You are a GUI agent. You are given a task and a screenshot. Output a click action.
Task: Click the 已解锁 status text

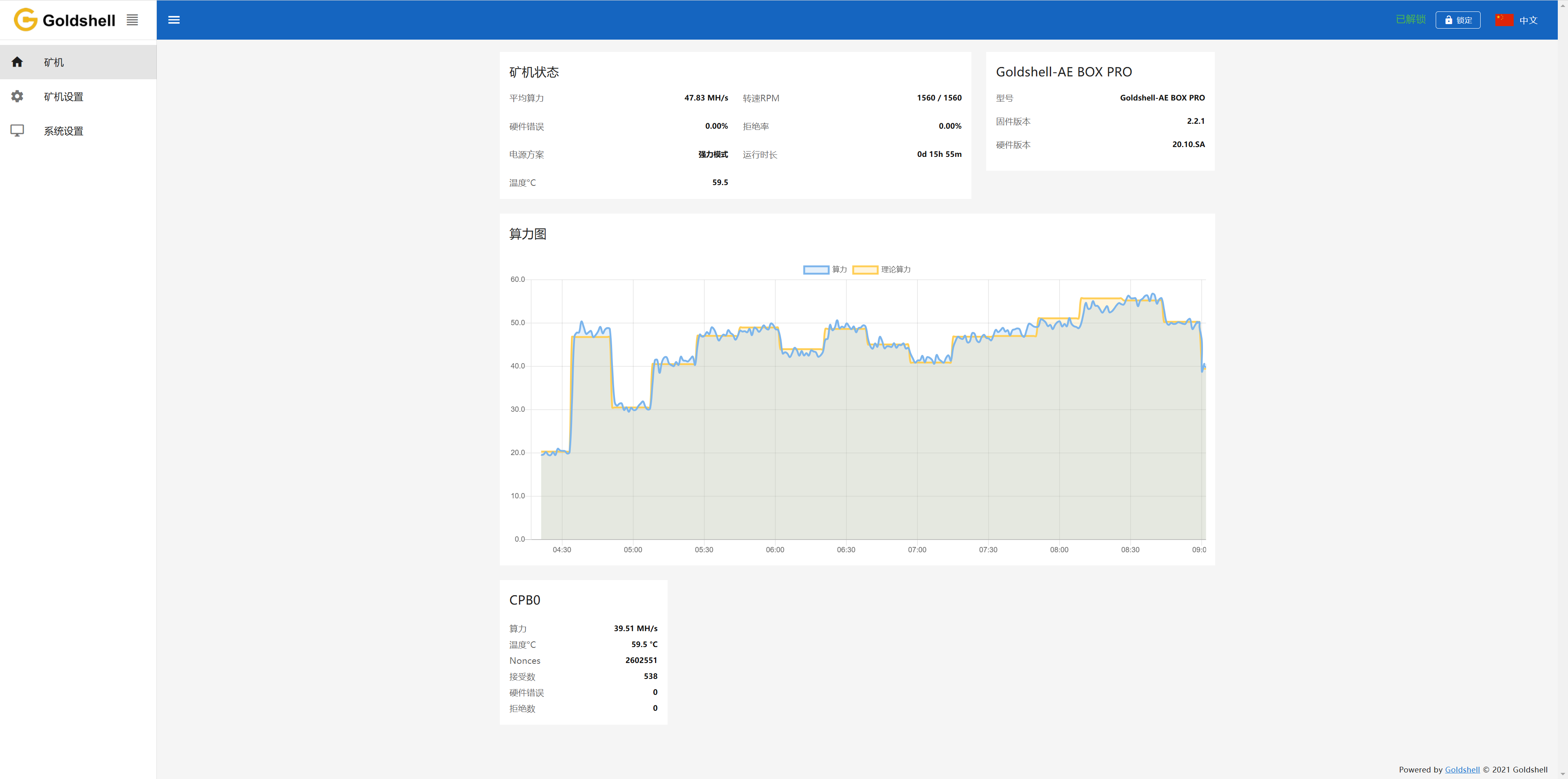pyautogui.click(x=1410, y=20)
